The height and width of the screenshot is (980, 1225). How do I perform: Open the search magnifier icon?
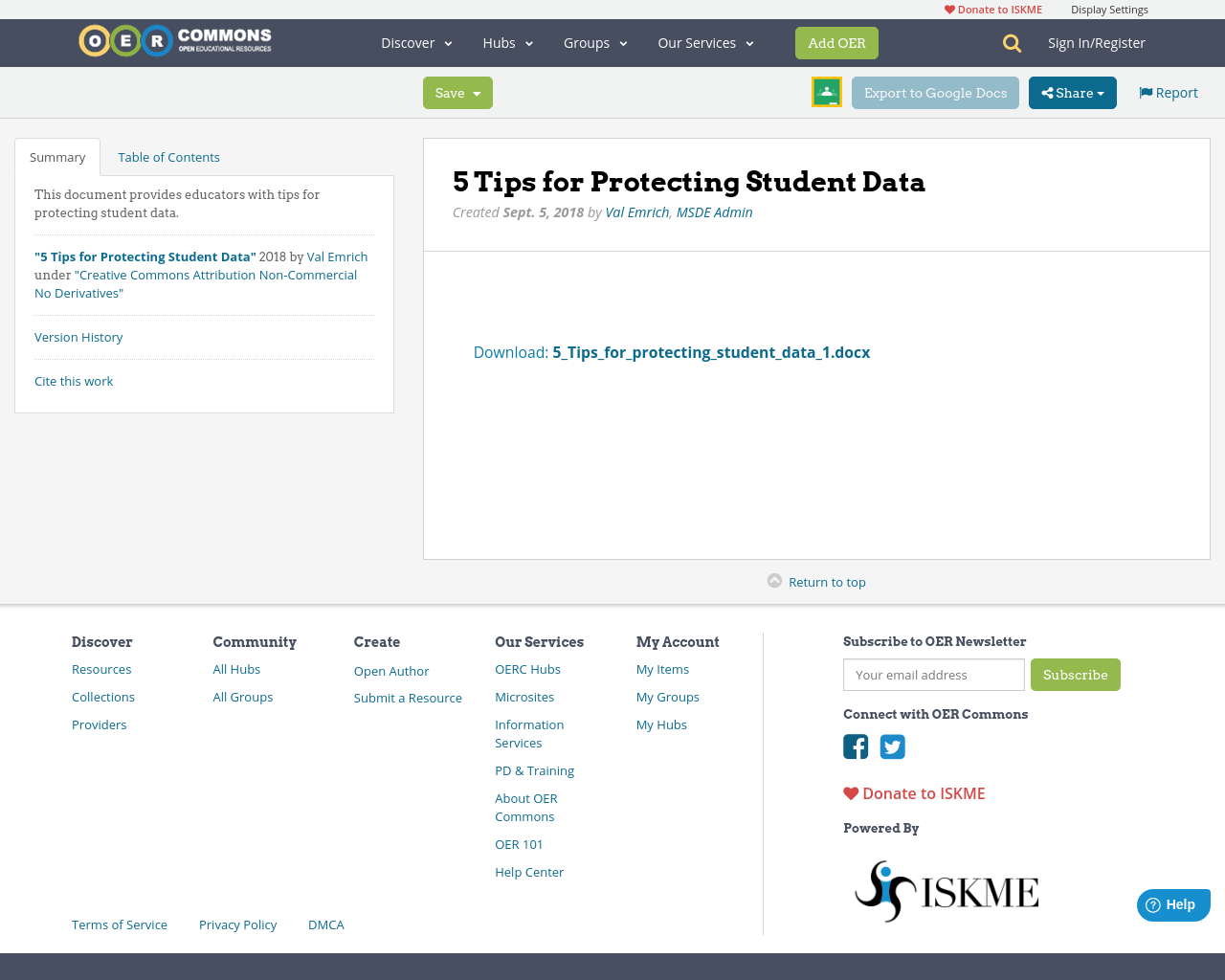coord(1010,43)
